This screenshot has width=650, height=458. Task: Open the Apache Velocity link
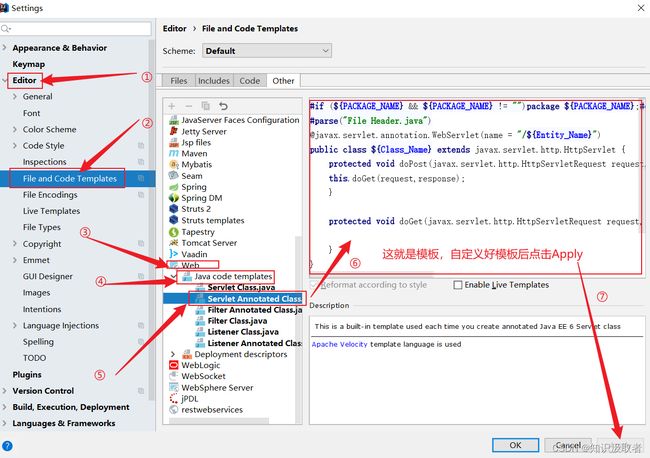(x=340, y=344)
